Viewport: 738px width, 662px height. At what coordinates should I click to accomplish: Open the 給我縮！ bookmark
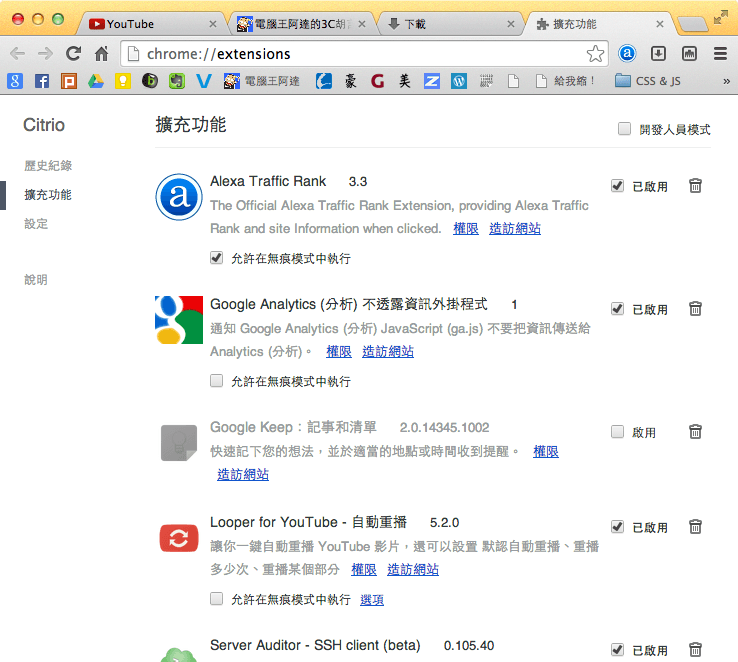coord(566,81)
